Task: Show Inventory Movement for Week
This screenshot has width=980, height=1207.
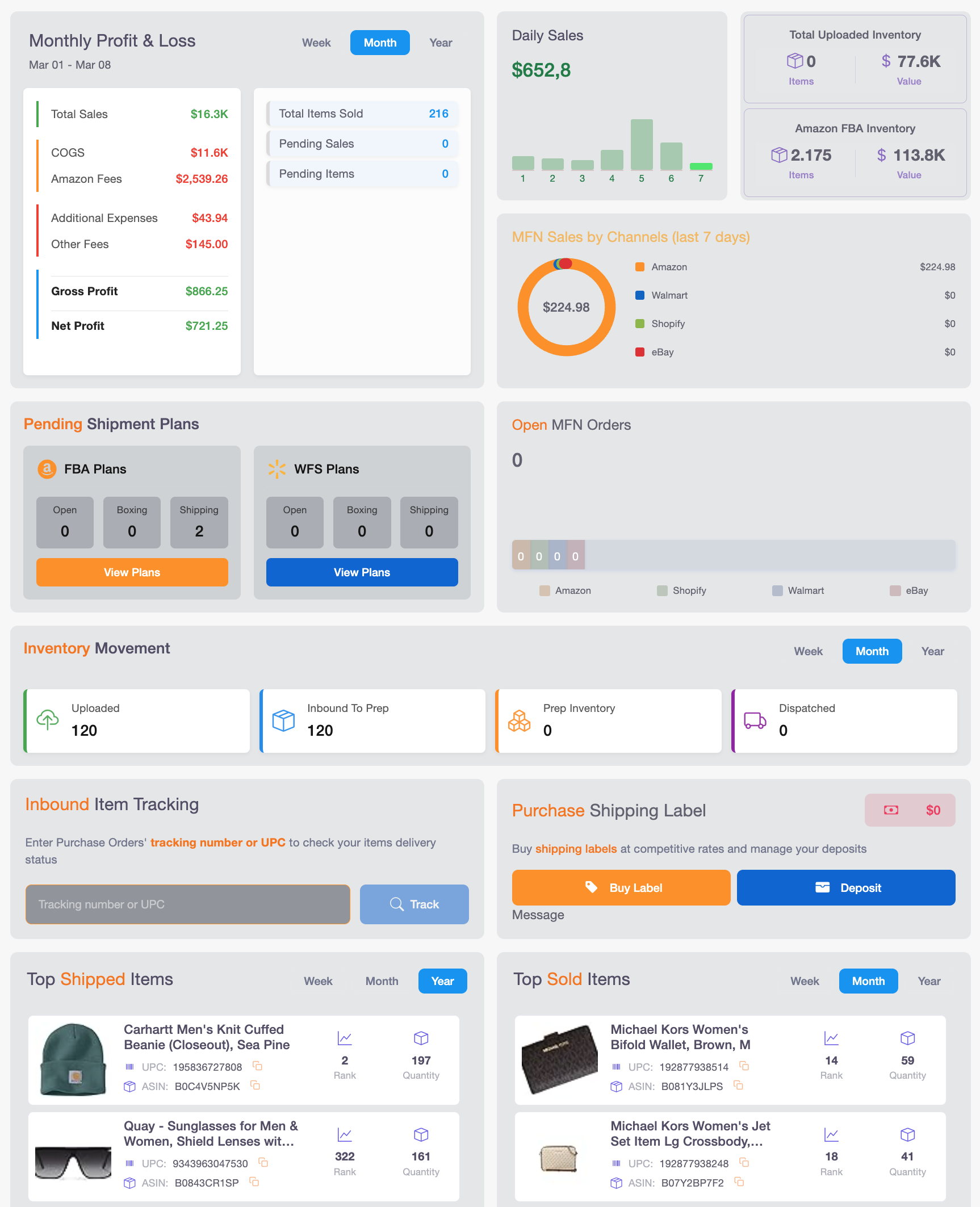Action: tap(808, 651)
